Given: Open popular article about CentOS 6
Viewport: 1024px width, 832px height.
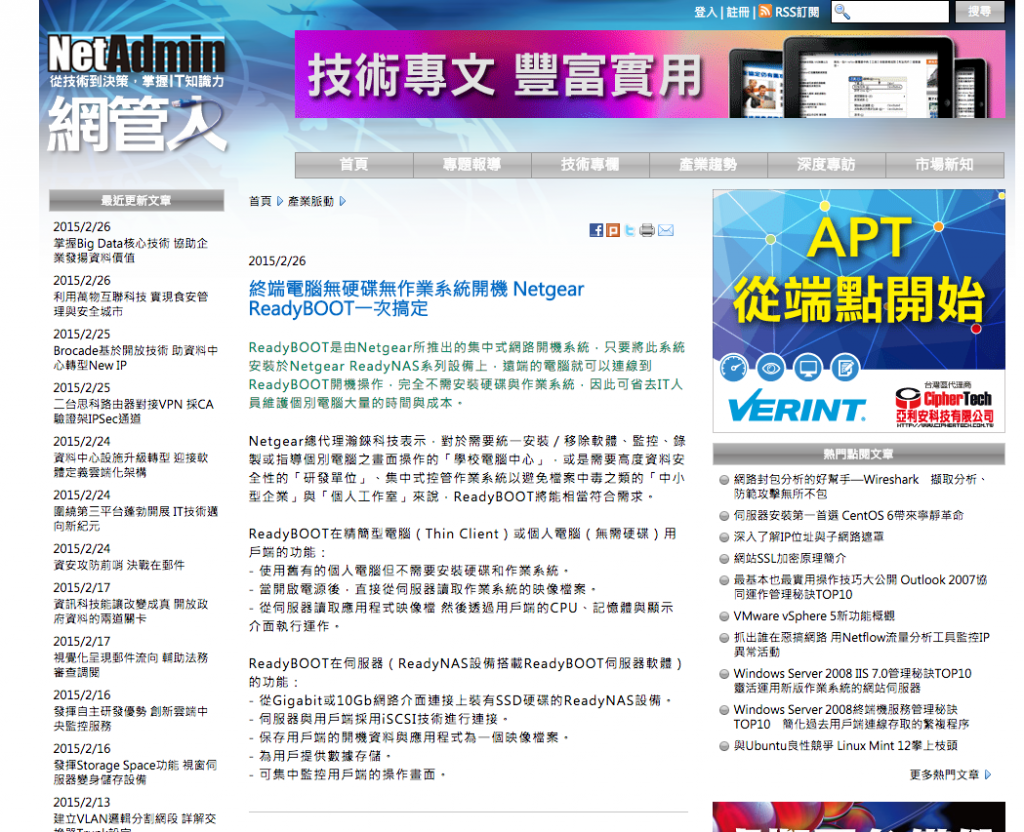Looking at the screenshot, I should point(848,515).
